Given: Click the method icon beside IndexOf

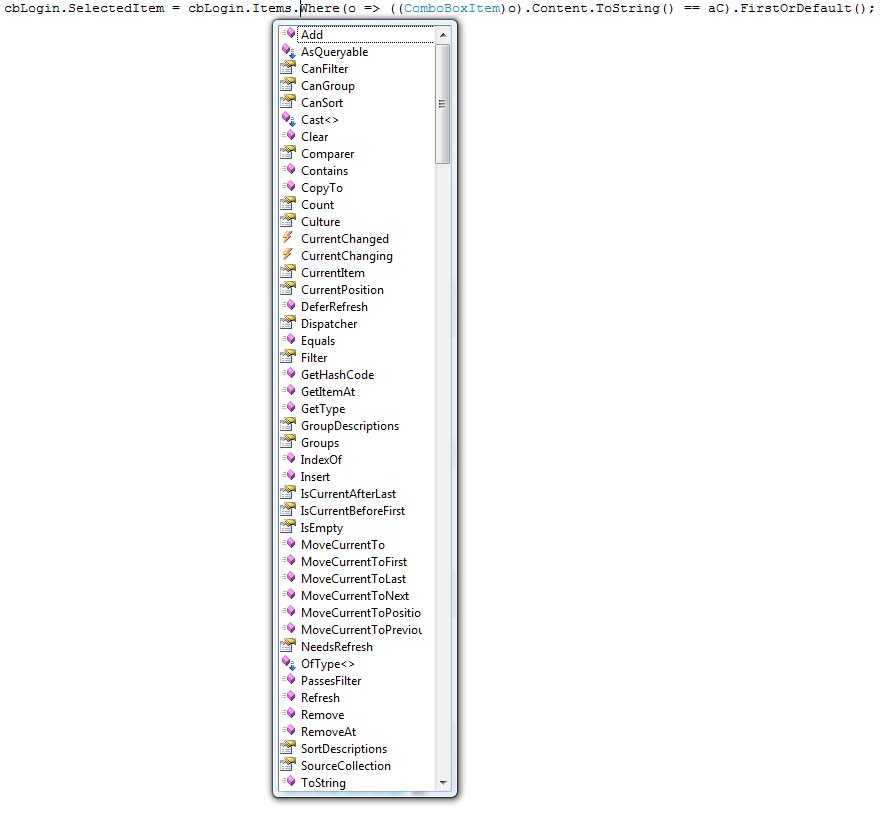Looking at the screenshot, I should [289, 459].
